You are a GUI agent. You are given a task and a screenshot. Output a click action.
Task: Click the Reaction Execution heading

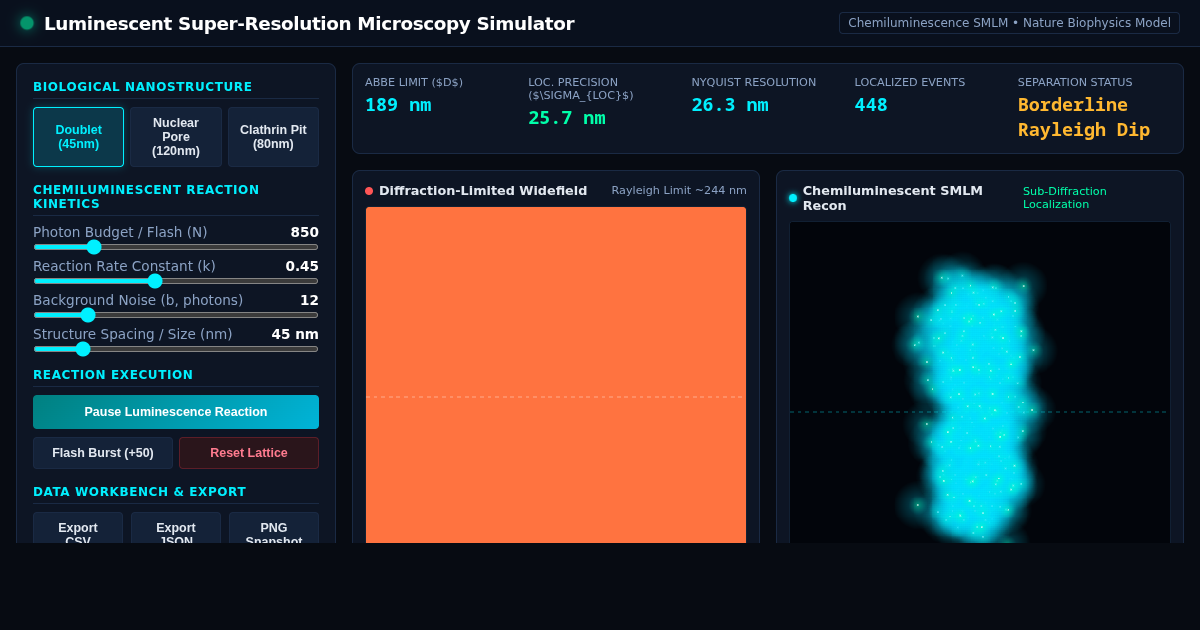(113, 375)
